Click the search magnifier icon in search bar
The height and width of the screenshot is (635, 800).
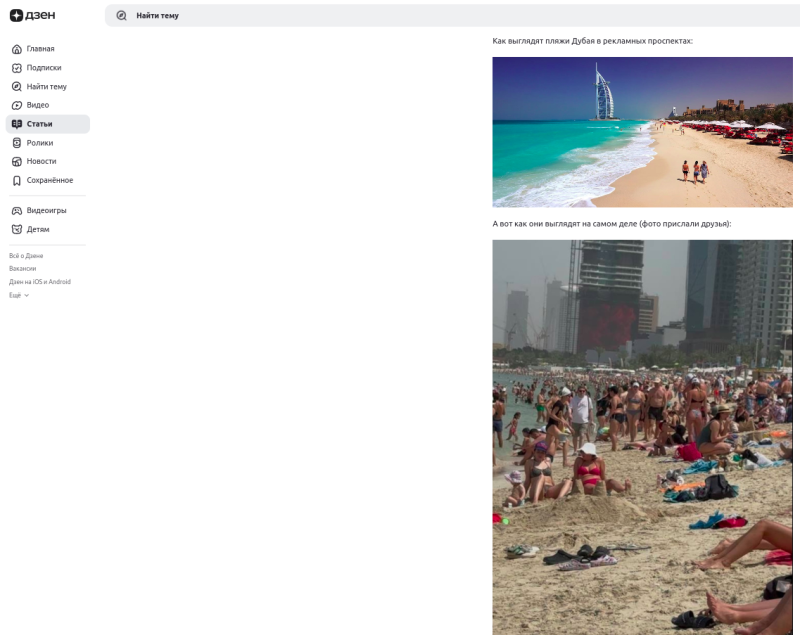[121, 16]
